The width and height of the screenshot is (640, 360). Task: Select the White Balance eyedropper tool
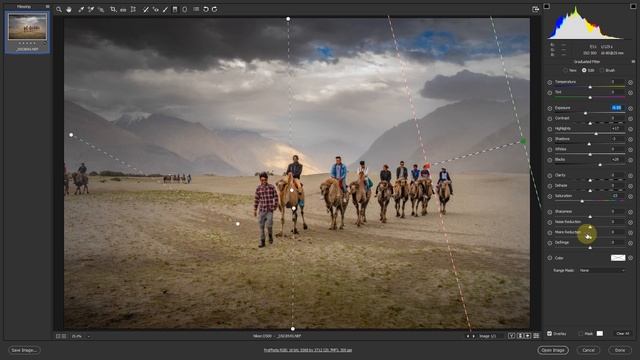[81, 9]
